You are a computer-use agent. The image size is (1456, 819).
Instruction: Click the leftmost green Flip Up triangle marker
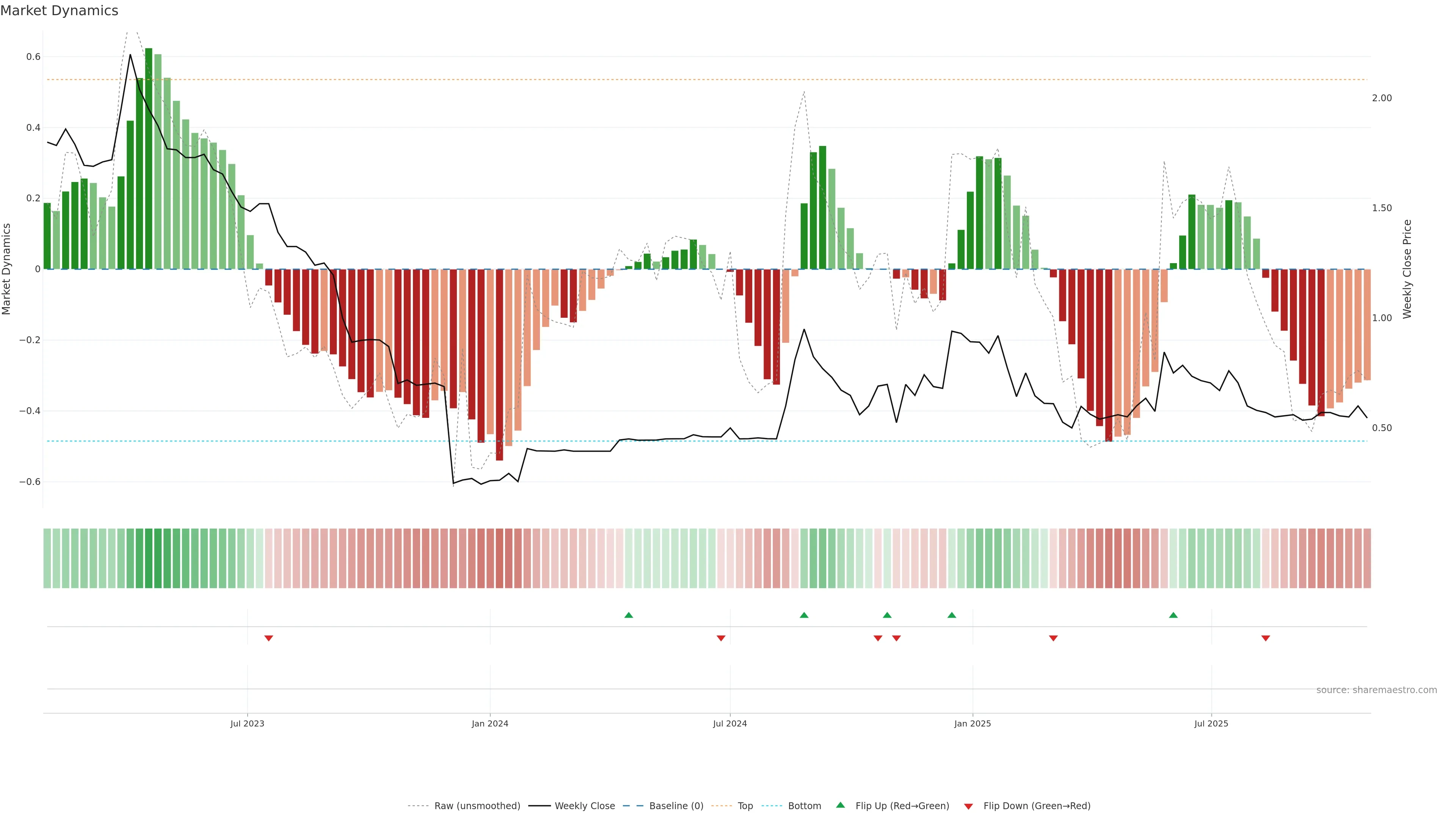tap(629, 615)
